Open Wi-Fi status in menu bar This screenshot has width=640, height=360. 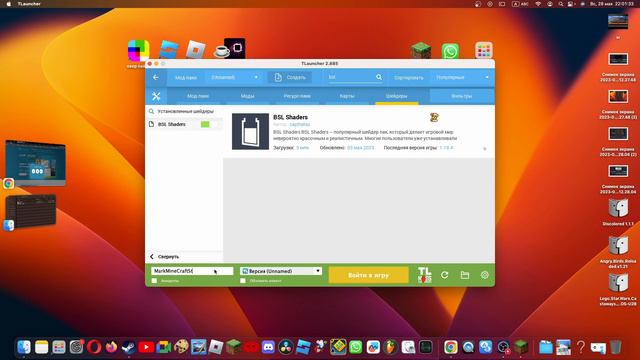538,4
